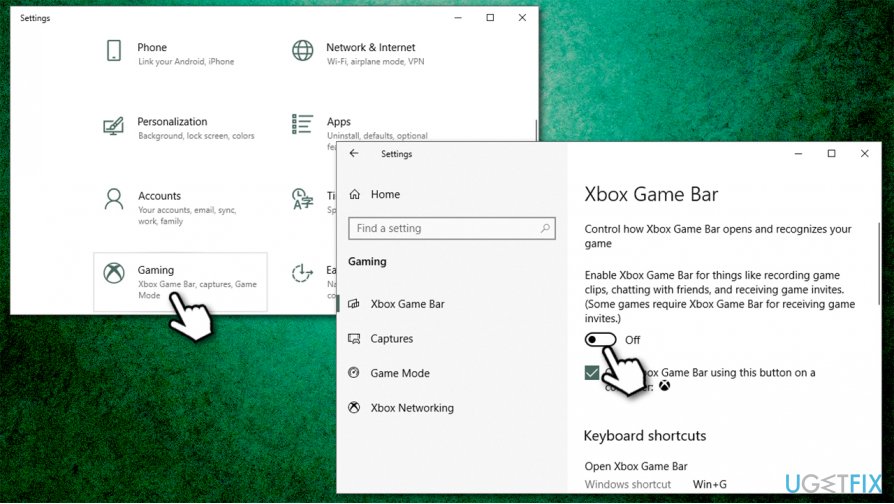Click the 'Keyboard shortcuts' heading
The height and width of the screenshot is (504, 894).
[x=645, y=436]
